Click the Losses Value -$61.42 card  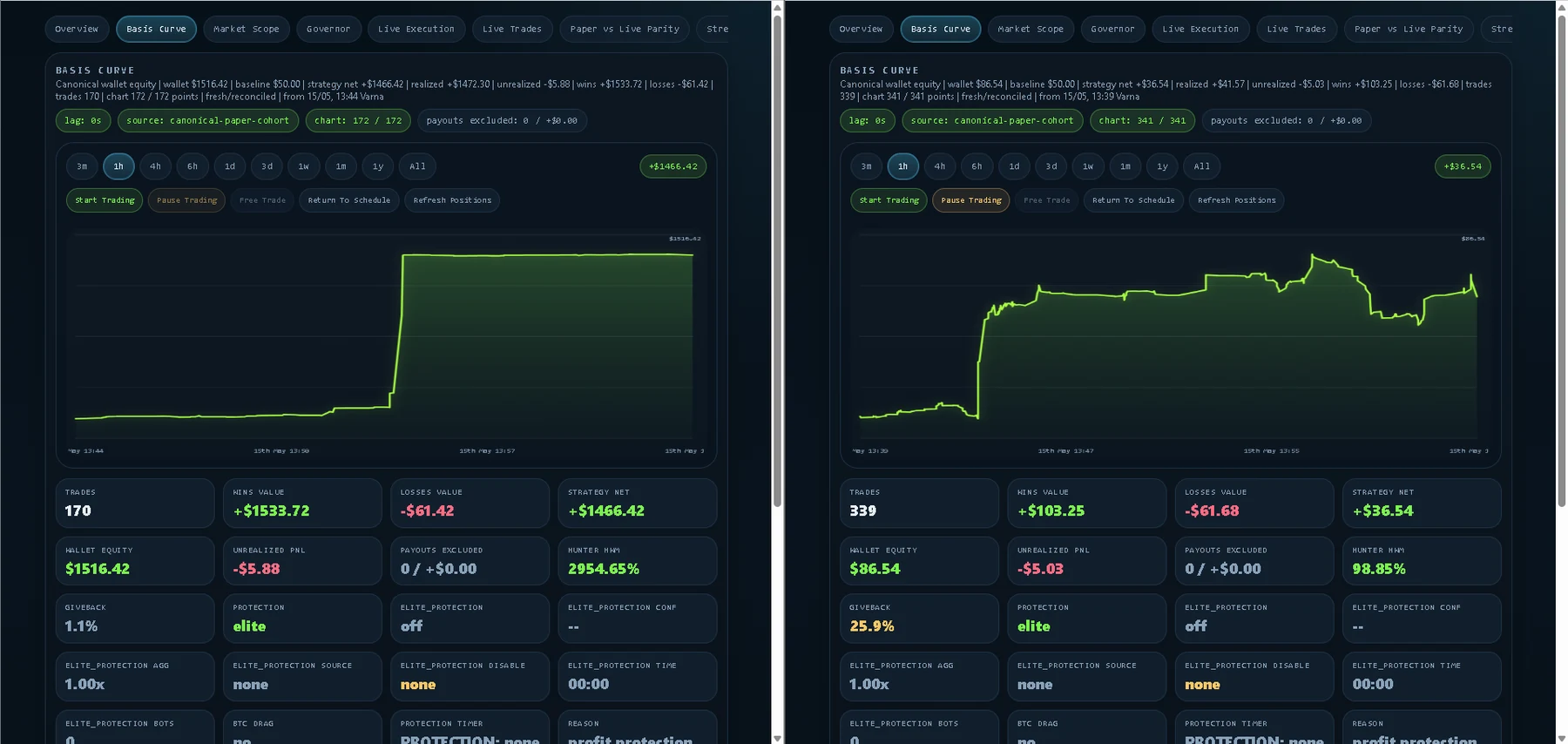(x=470, y=503)
